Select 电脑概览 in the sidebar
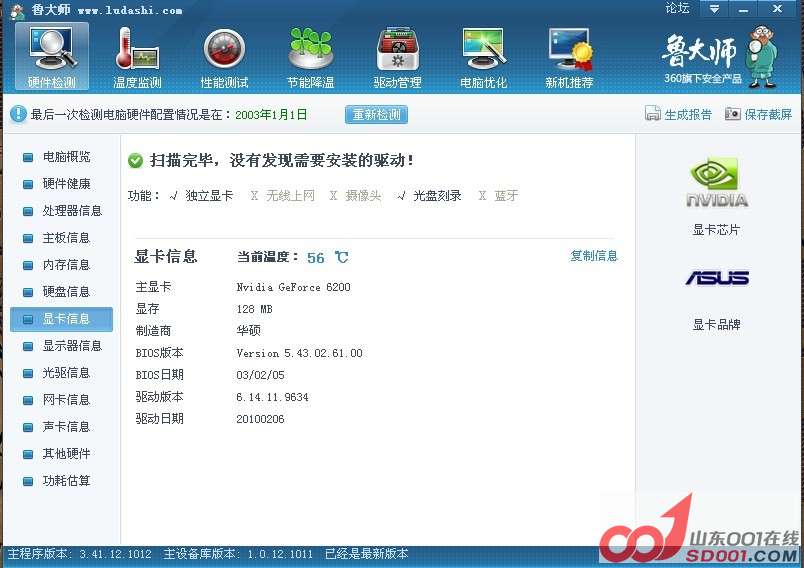804x568 pixels. tap(66, 157)
